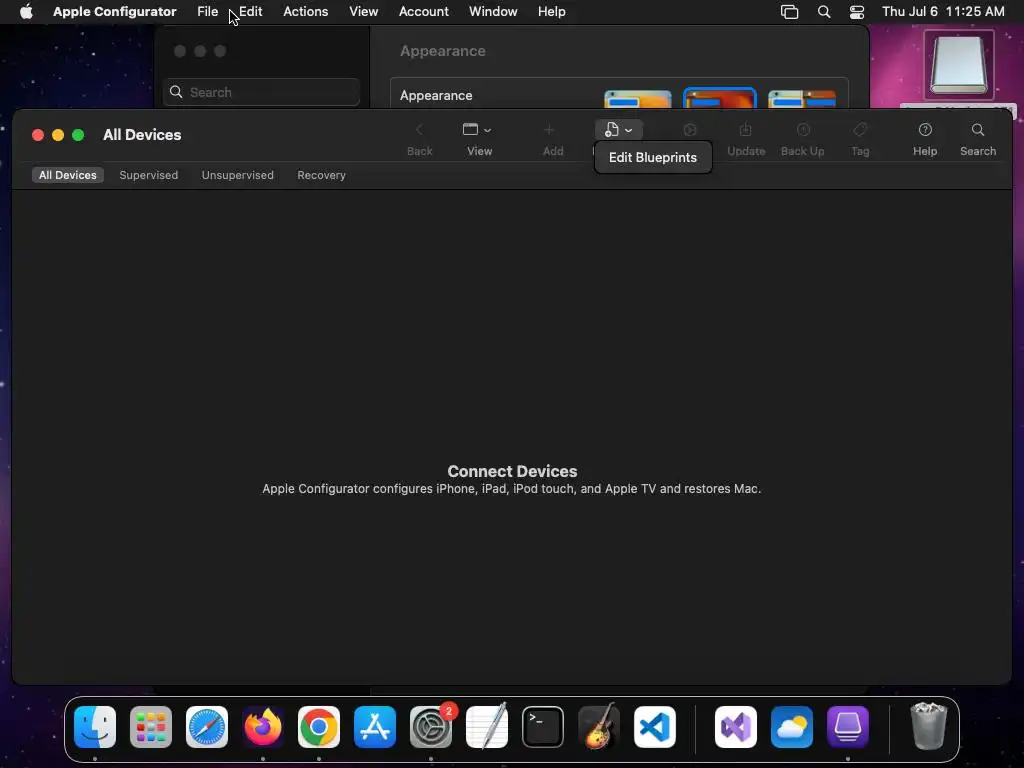Open Visual Studio from the Dock

pos(736,727)
